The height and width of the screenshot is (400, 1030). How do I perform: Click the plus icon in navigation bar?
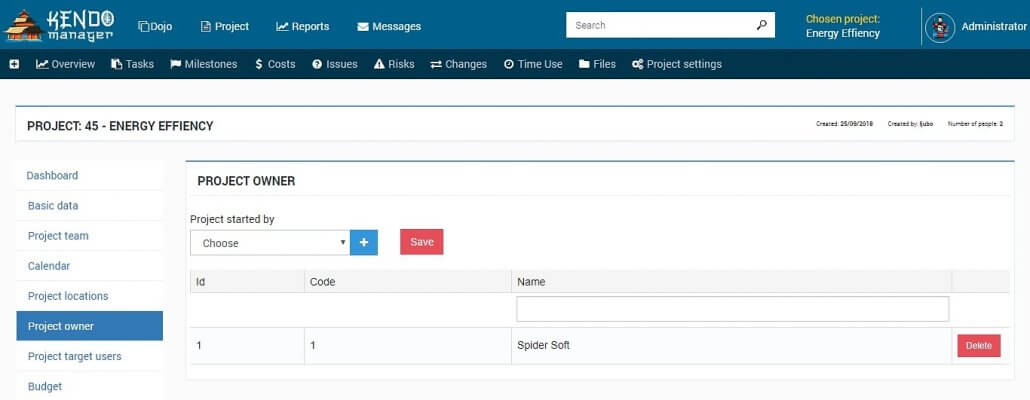point(15,64)
